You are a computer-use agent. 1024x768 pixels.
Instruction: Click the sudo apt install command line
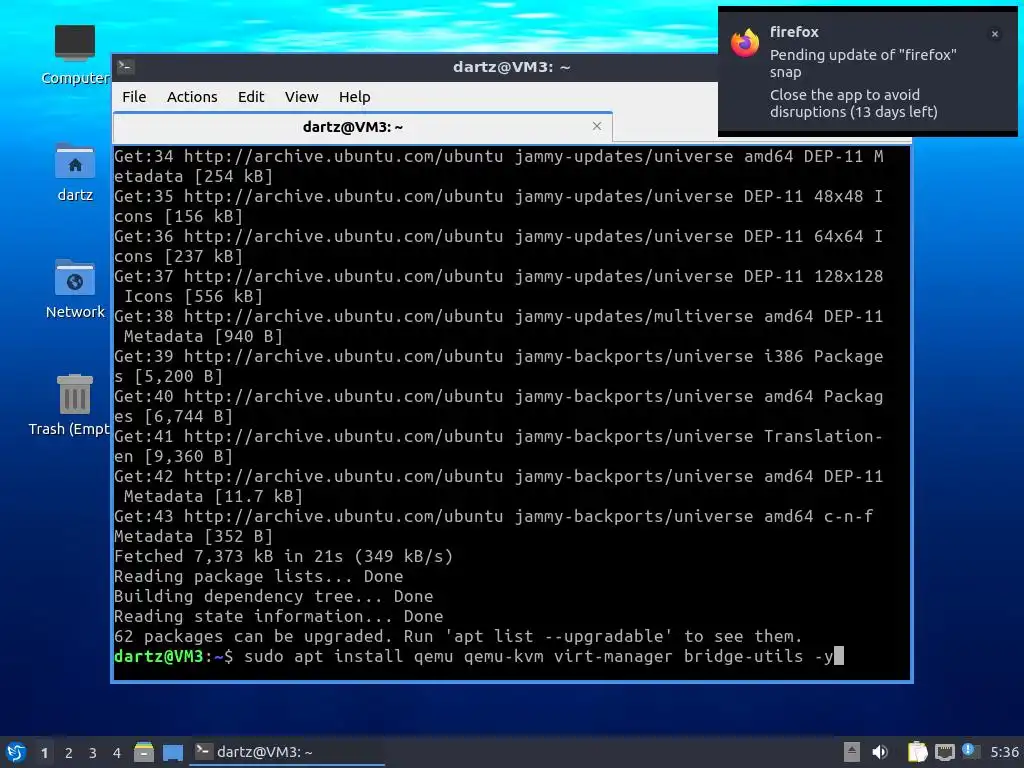(479, 656)
